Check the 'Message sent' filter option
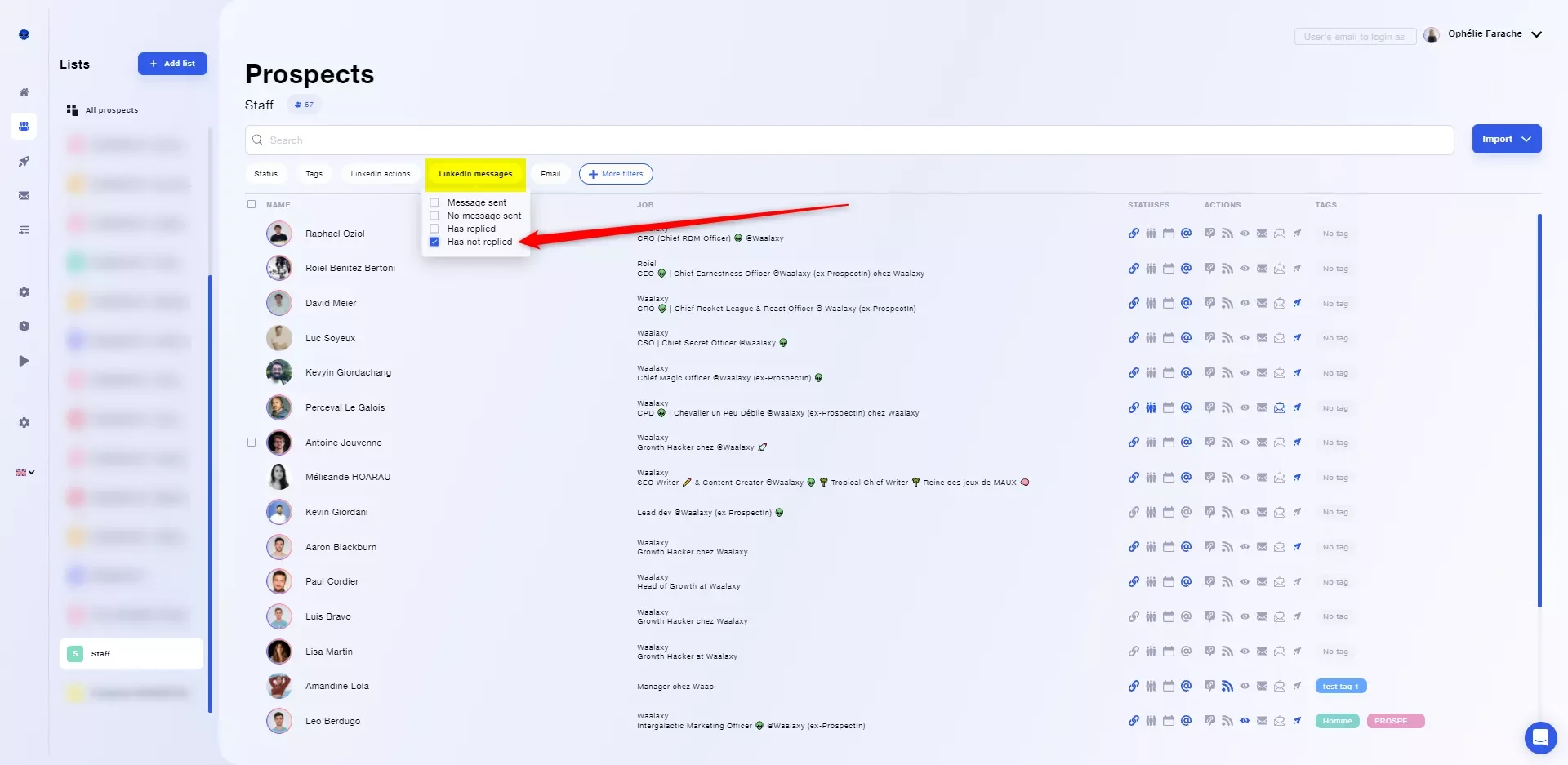The width and height of the screenshot is (1568, 765). point(434,202)
